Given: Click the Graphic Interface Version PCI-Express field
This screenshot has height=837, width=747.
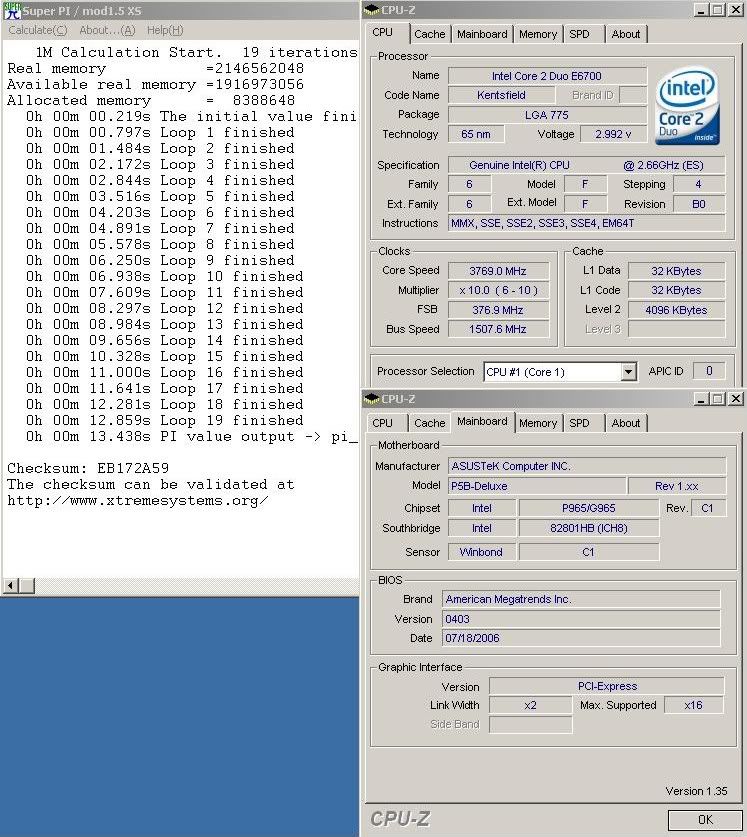Looking at the screenshot, I should click(607, 686).
